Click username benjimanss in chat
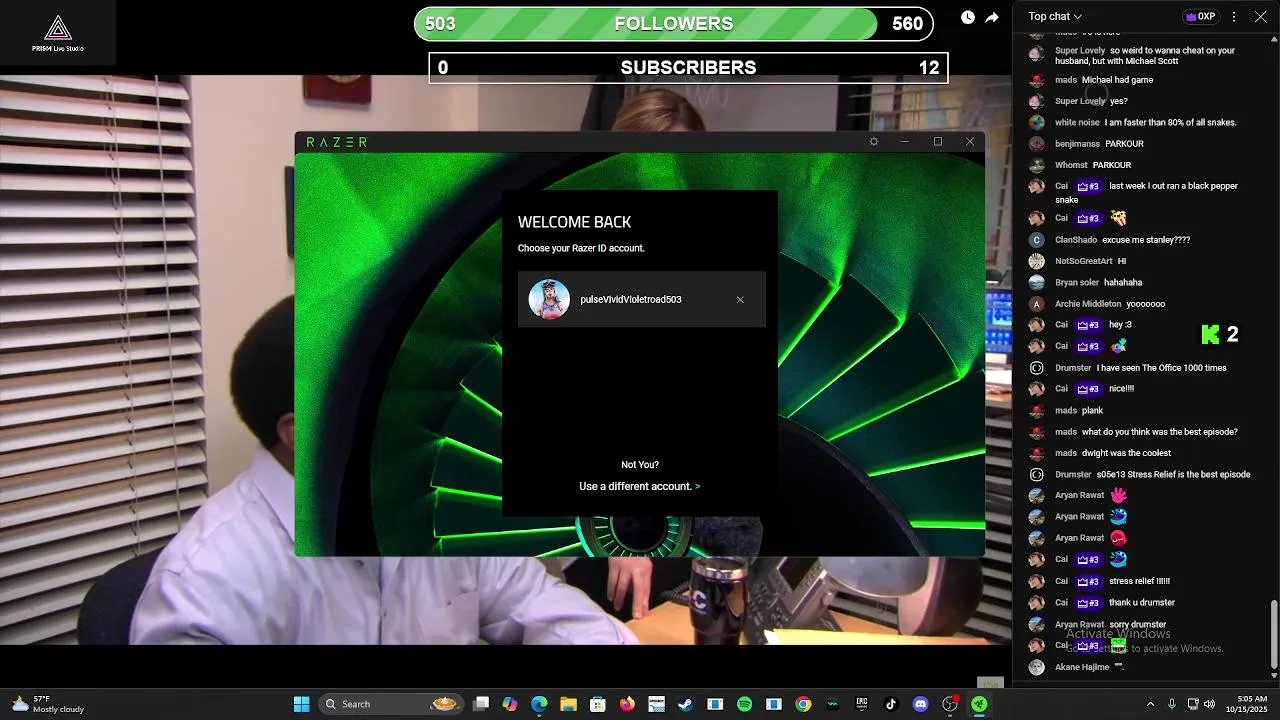Viewport: 1280px width, 720px height. 1077,144
